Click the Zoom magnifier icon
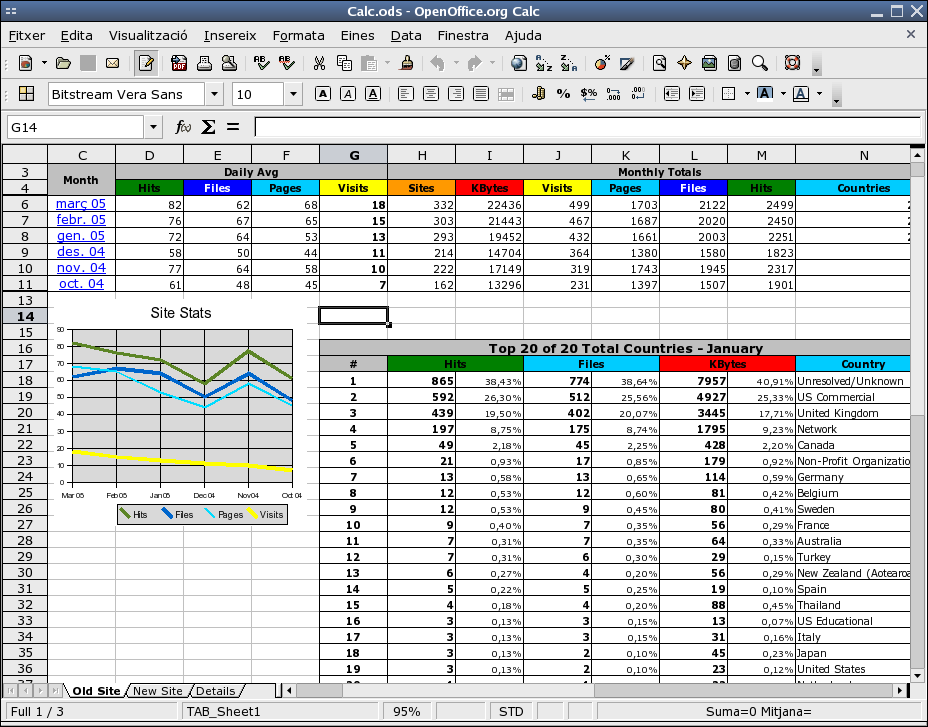This screenshot has width=928, height=727. [759, 63]
